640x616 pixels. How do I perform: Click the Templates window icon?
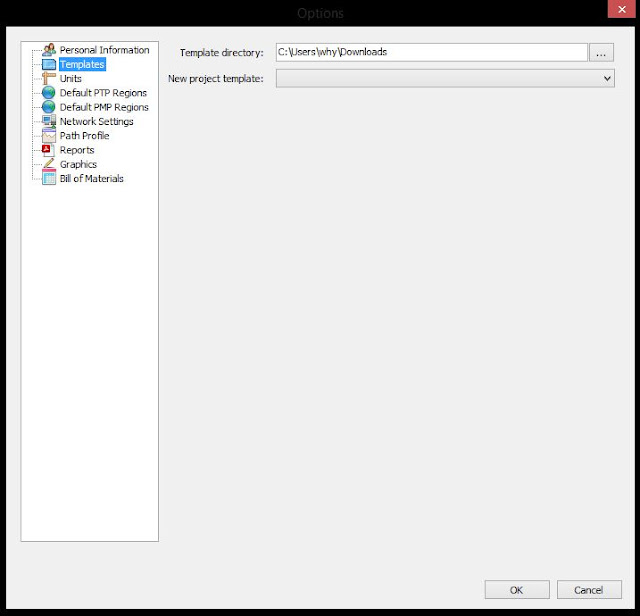click(x=49, y=64)
